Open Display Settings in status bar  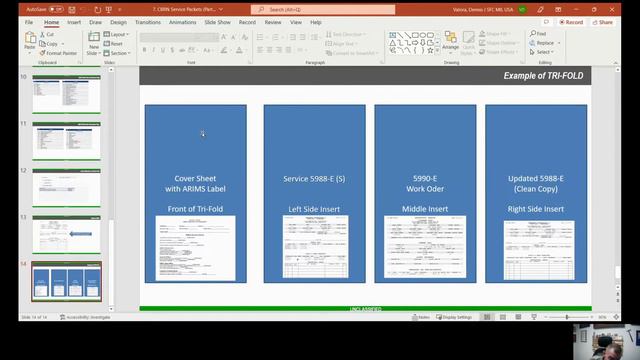454,317
